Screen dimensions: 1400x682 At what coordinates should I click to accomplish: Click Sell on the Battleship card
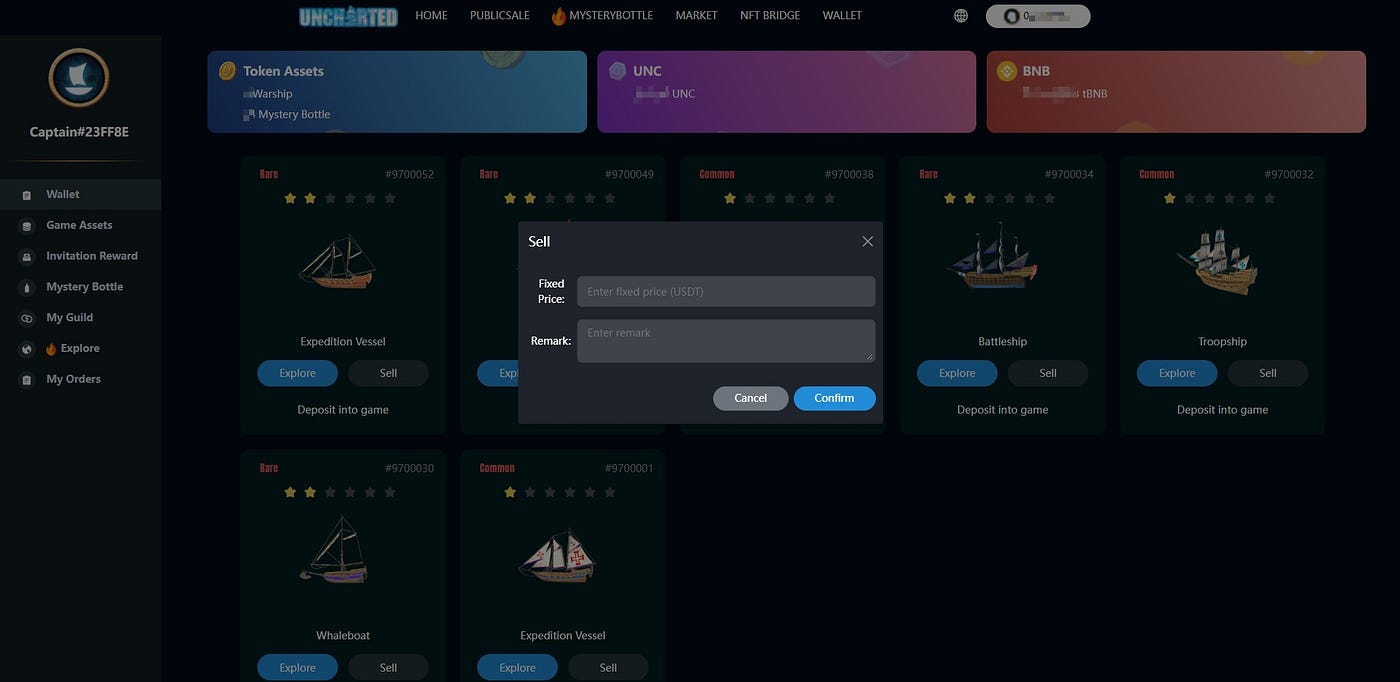pos(1048,373)
